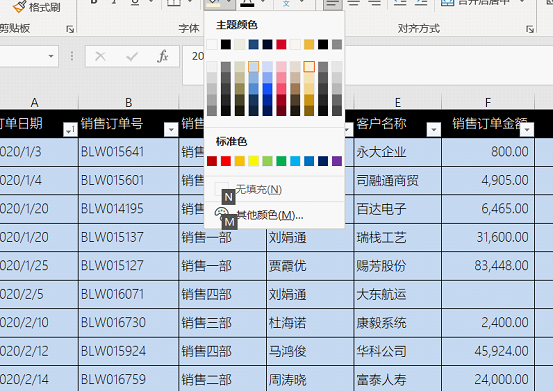Select cell containing BLW016759
This screenshot has height=391, width=553.
pyautogui.click(x=128, y=380)
